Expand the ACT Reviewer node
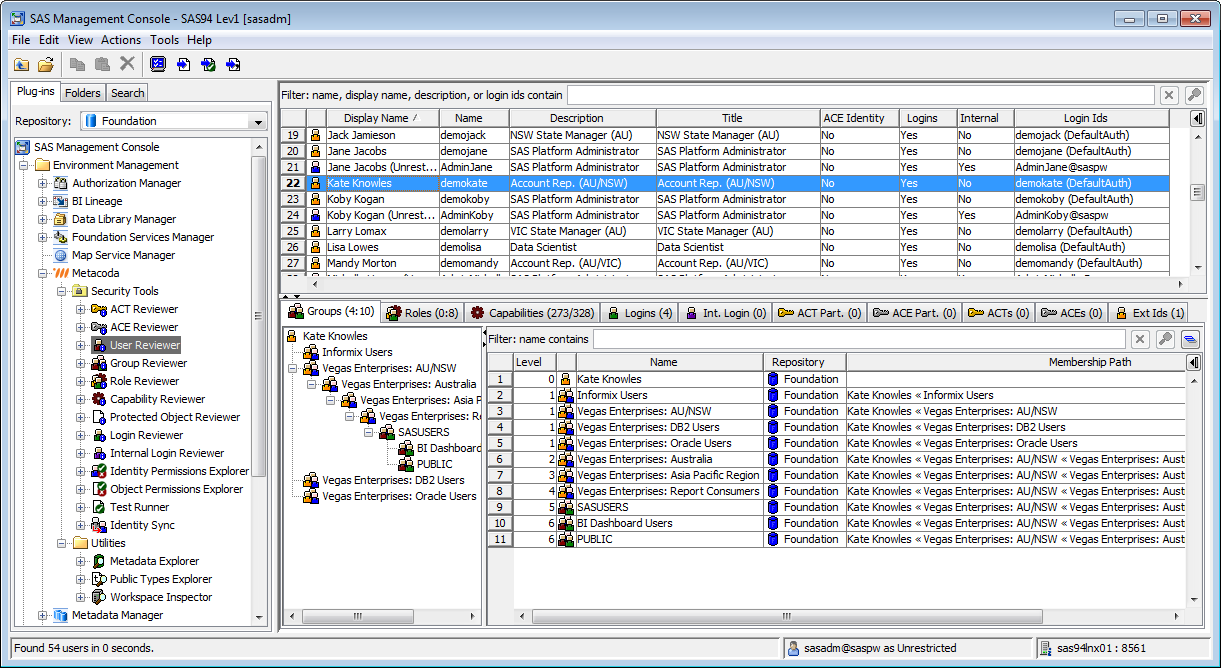1221x668 pixels. coord(81,309)
